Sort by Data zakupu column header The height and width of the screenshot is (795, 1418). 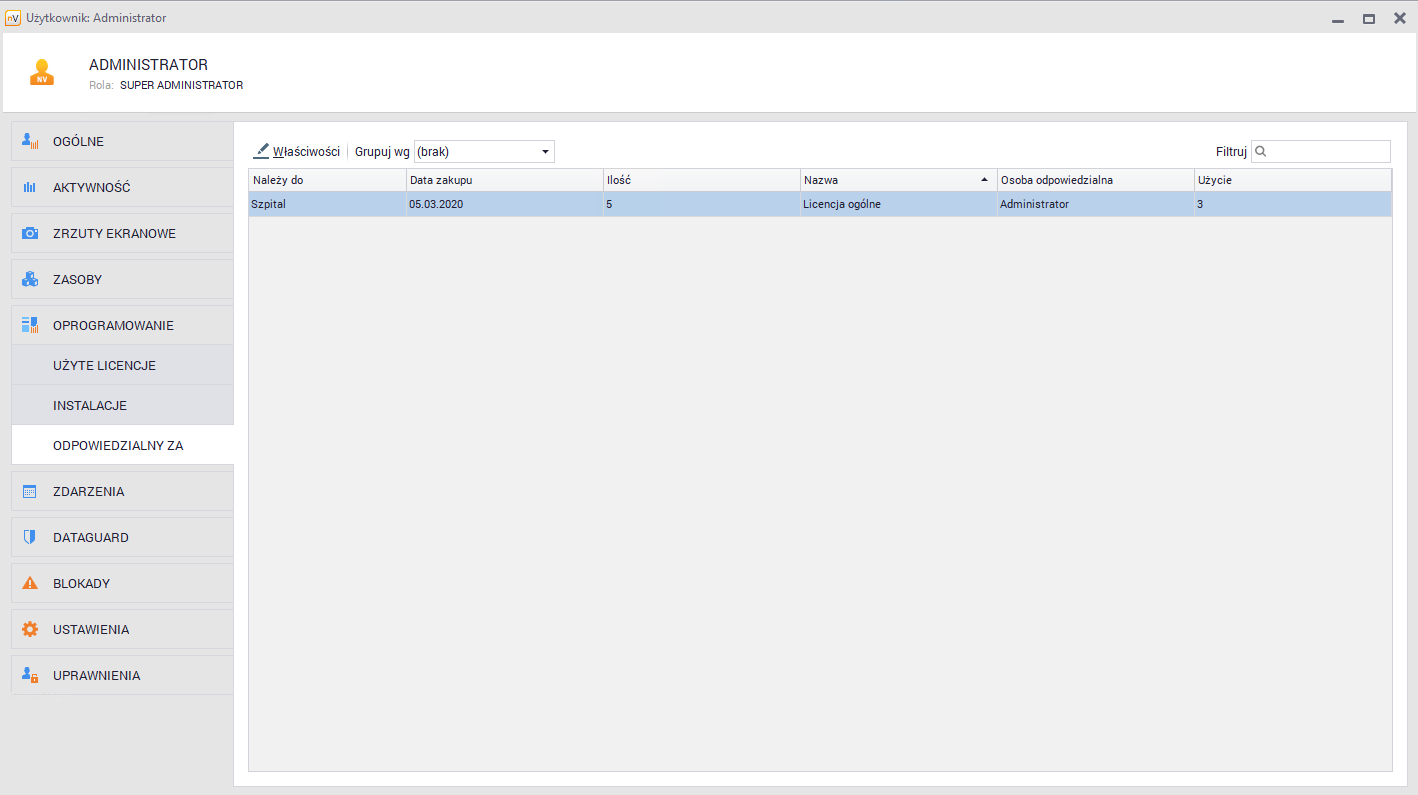(x=504, y=180)
